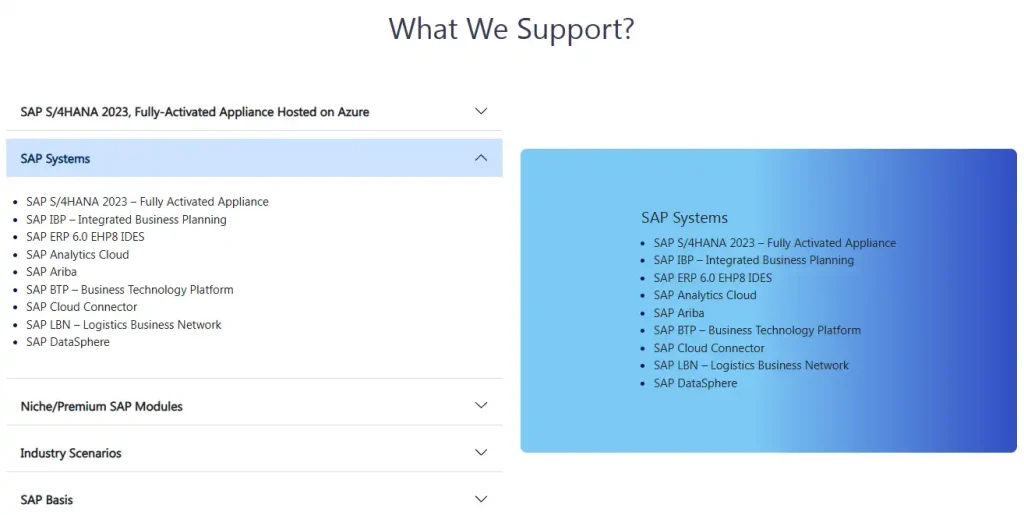
Task: Click SAP Analytics Cloud in the left list
Action: click(x=78, y=255)
